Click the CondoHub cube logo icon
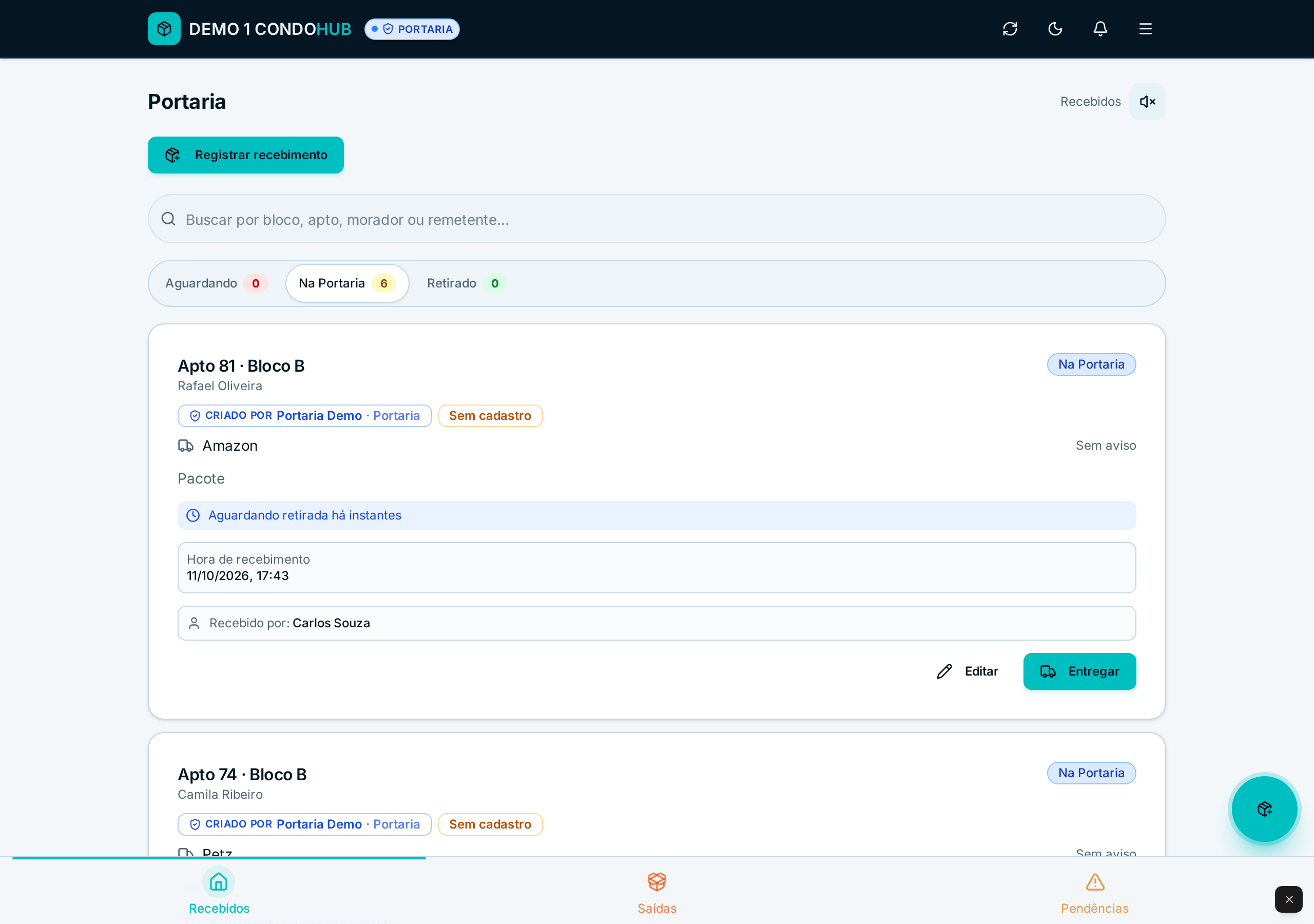The width and height of the screenshot is (1314, 924). (164, 29)
